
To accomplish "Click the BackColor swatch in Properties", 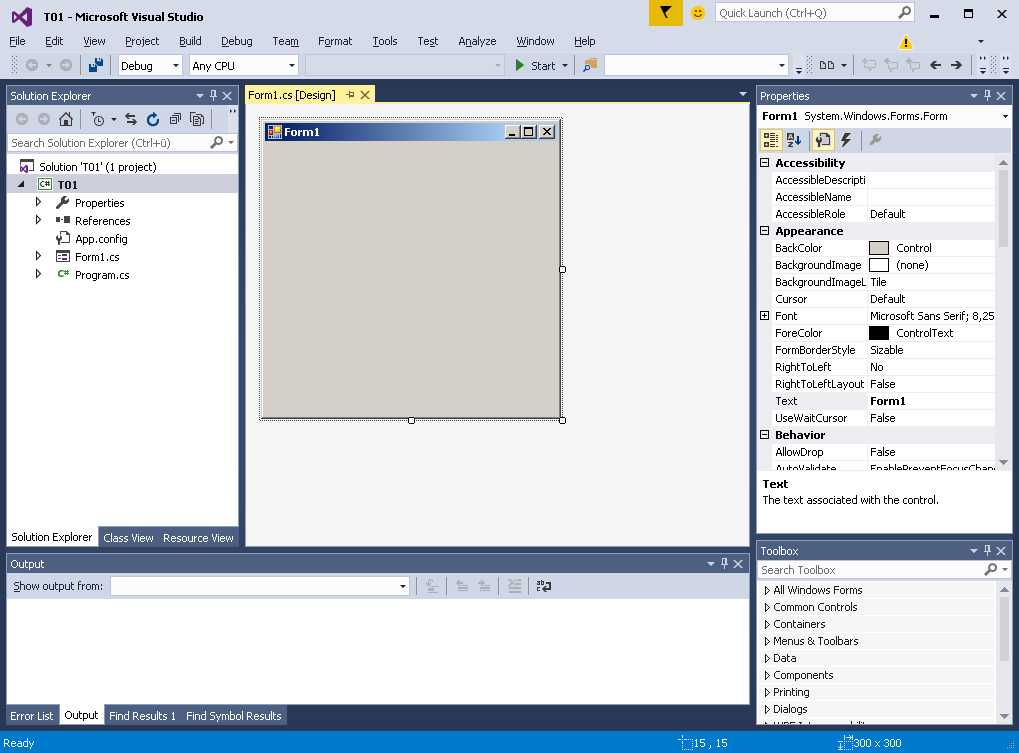I will [878, 248].
